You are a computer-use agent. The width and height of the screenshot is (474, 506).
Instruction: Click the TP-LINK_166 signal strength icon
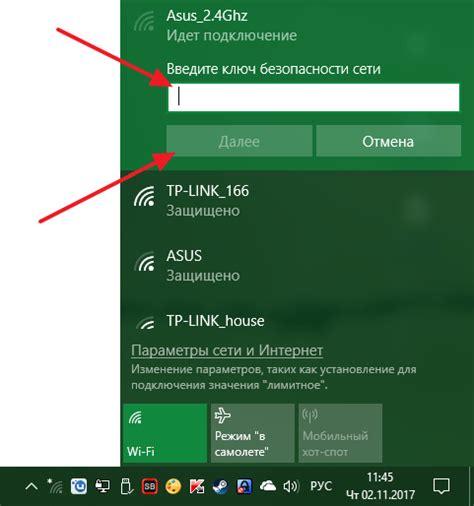(144, 196)
